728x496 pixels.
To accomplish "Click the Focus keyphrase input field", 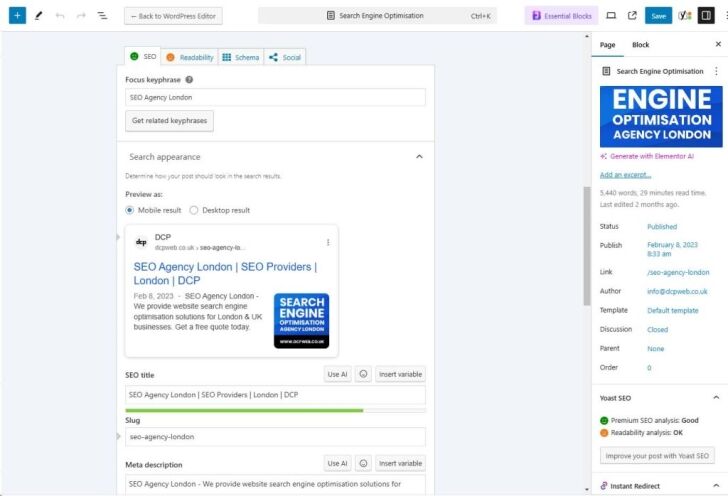I will [x=275, y=98].
